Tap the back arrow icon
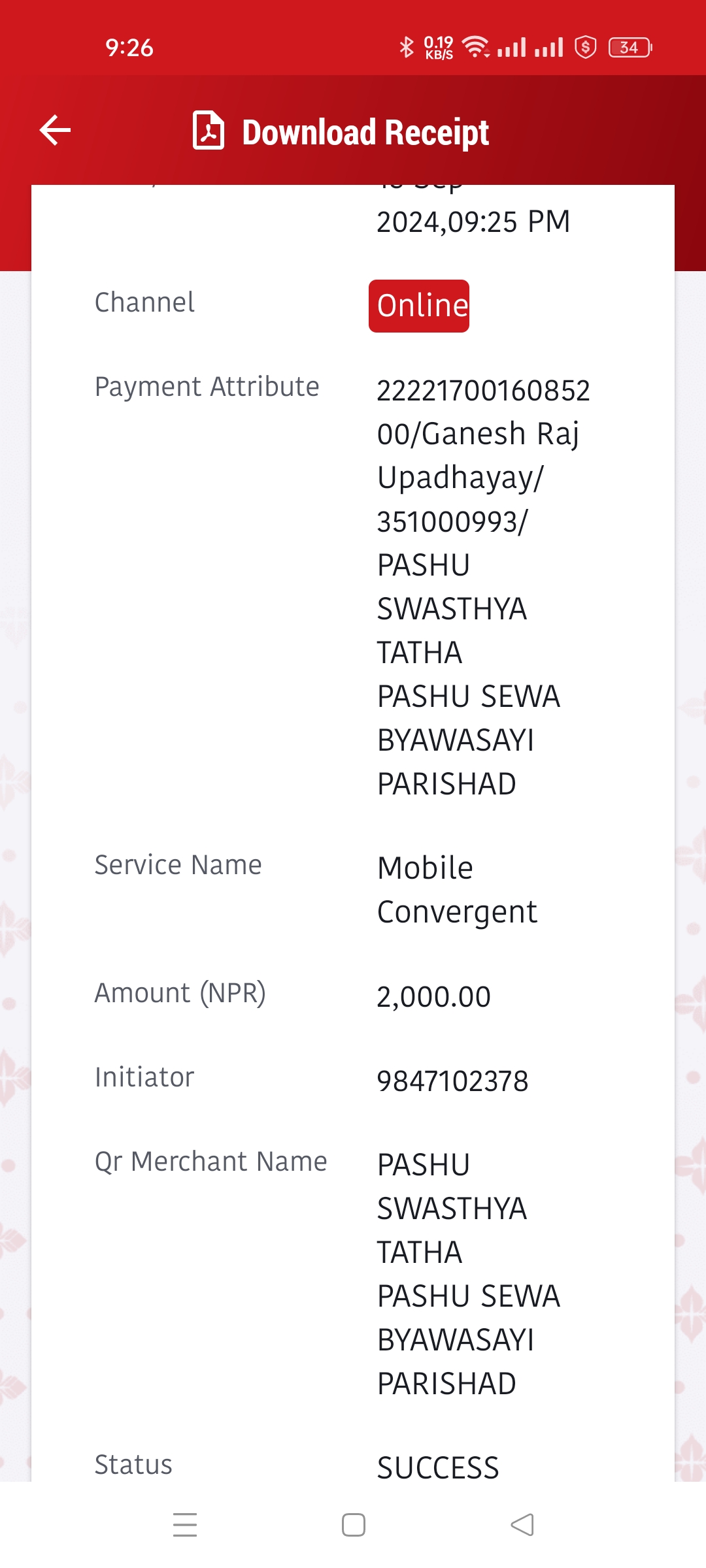Screen dimensions: 706x1568 pos(55,130)
